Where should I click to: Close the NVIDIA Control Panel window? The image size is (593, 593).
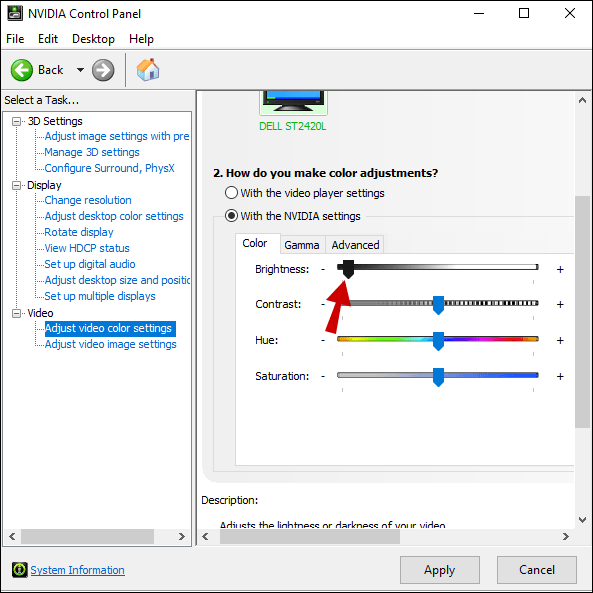pos(570,14)
